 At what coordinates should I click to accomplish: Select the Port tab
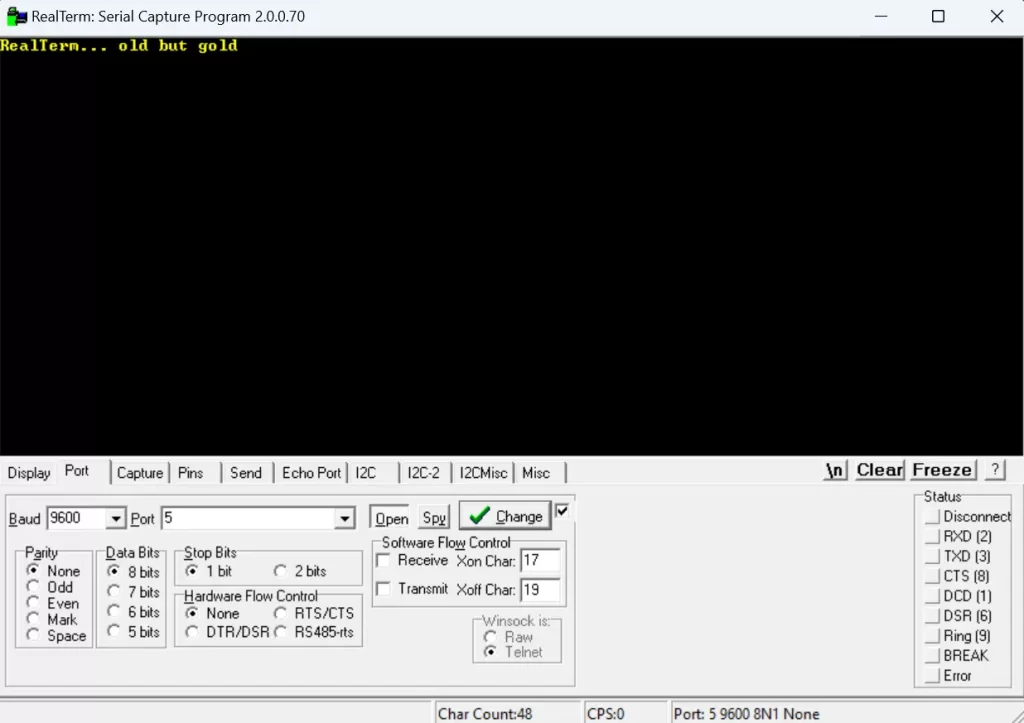point(76,471)
